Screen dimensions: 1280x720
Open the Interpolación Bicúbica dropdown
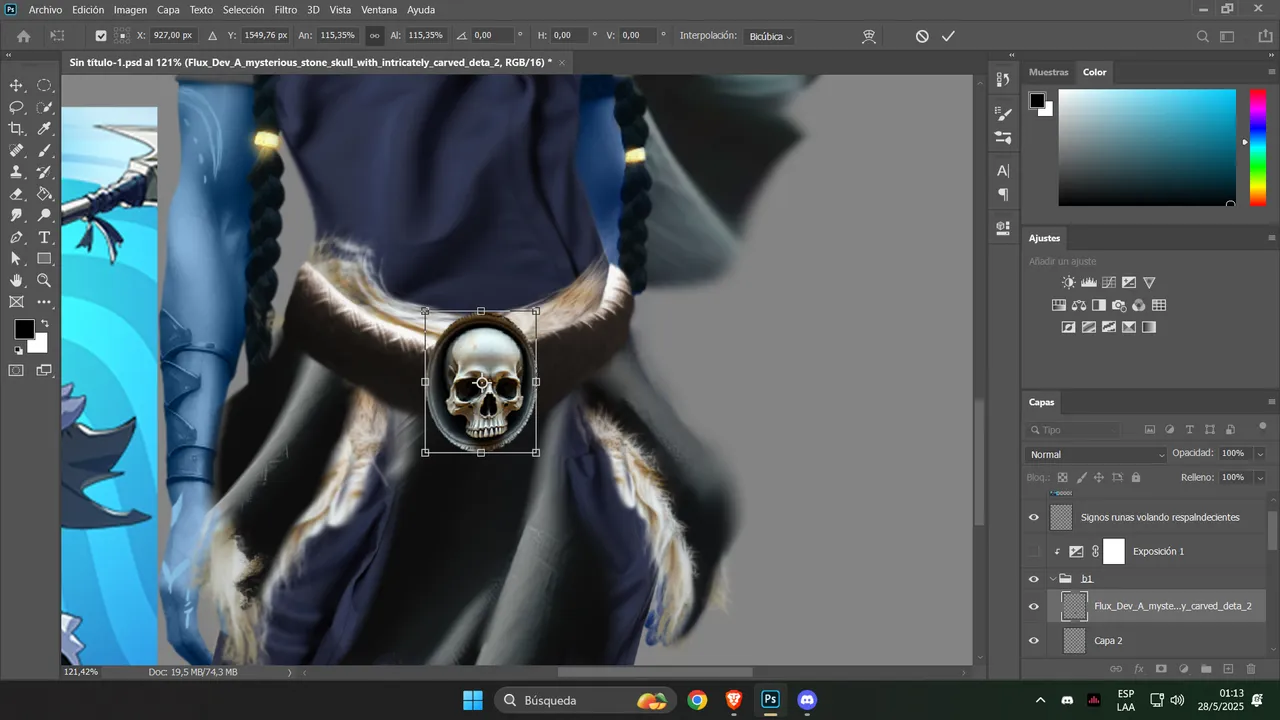(769, 36)
